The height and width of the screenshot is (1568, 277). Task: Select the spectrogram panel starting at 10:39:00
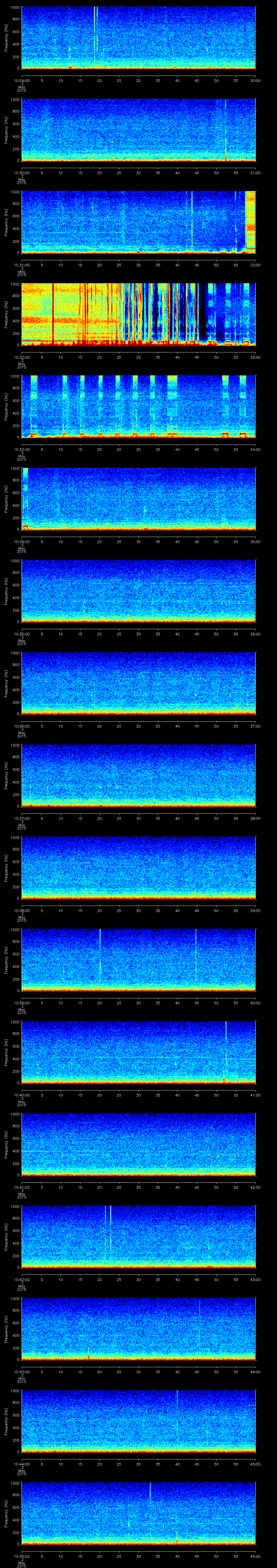pos(138,960)
